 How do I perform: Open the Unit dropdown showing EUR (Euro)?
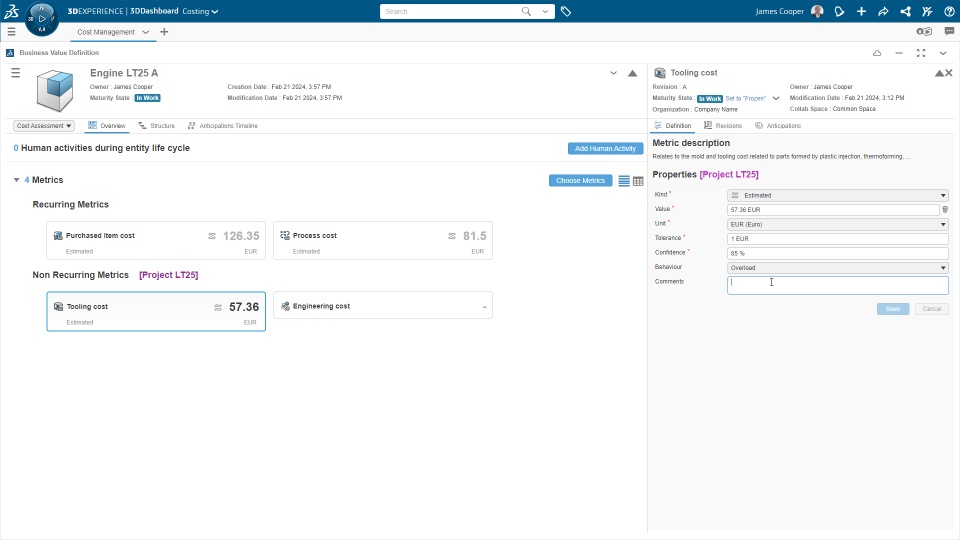pos(838,224)
